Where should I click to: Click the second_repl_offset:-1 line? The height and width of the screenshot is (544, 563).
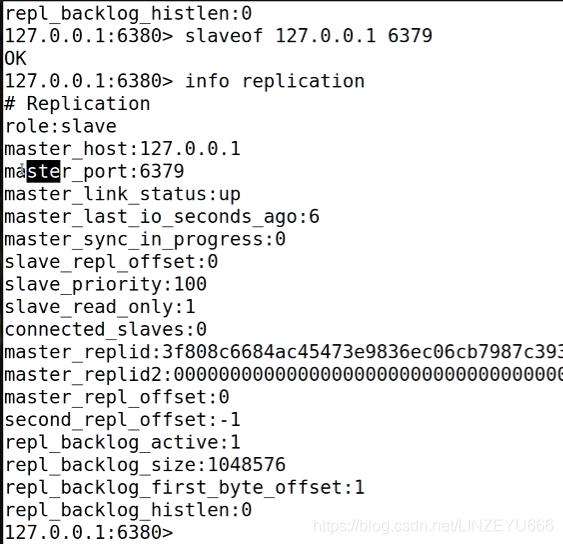click(x=122, y=420)
